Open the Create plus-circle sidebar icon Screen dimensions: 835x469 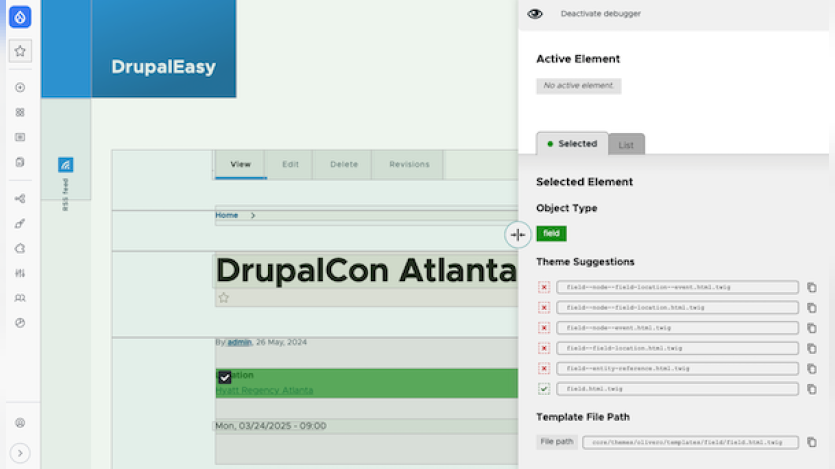(20, 87)
